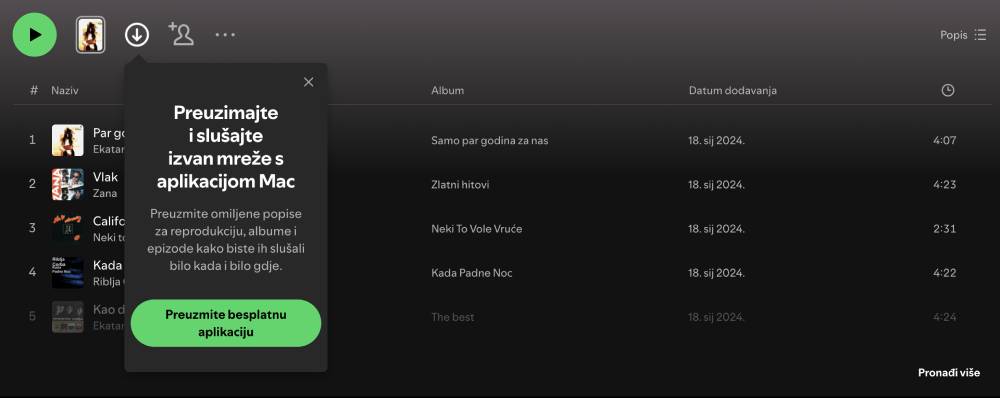Open album Samo par godina za nas
Screen dimensions: 1000x398
click(x=490, y=140)
